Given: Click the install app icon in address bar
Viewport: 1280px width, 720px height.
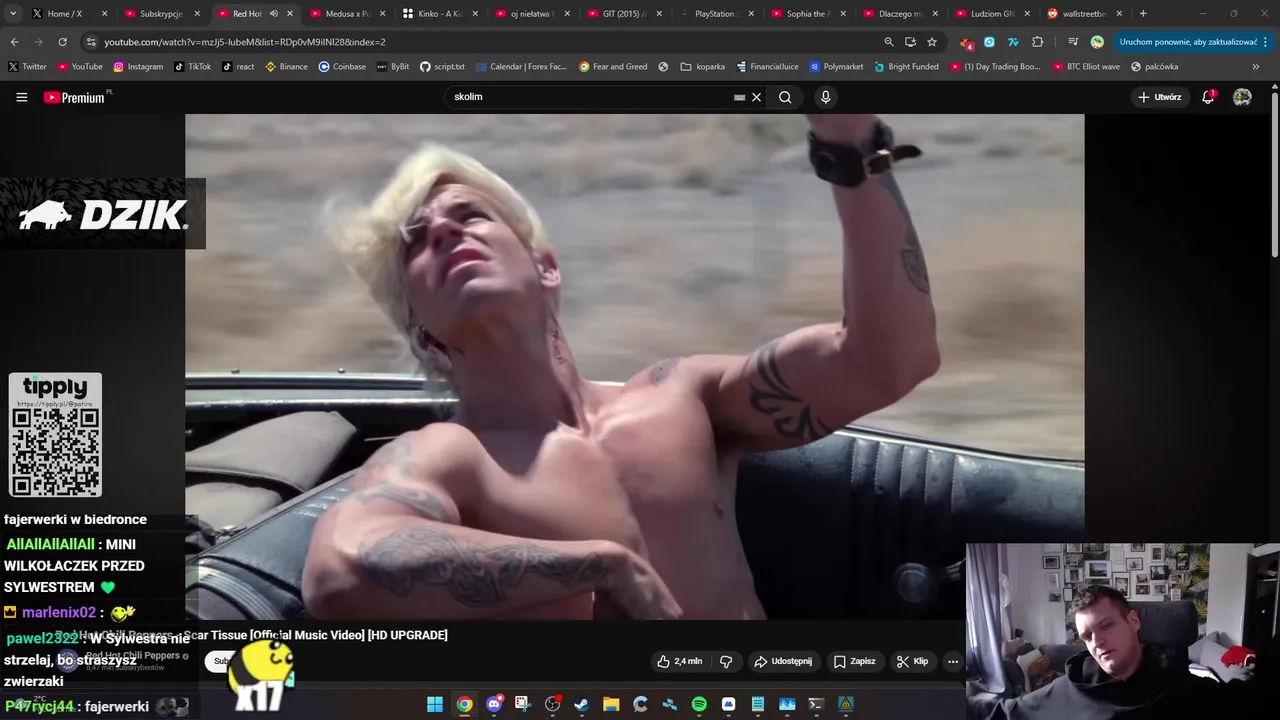Looking at the screenshot, I should (x=910, y=42).
